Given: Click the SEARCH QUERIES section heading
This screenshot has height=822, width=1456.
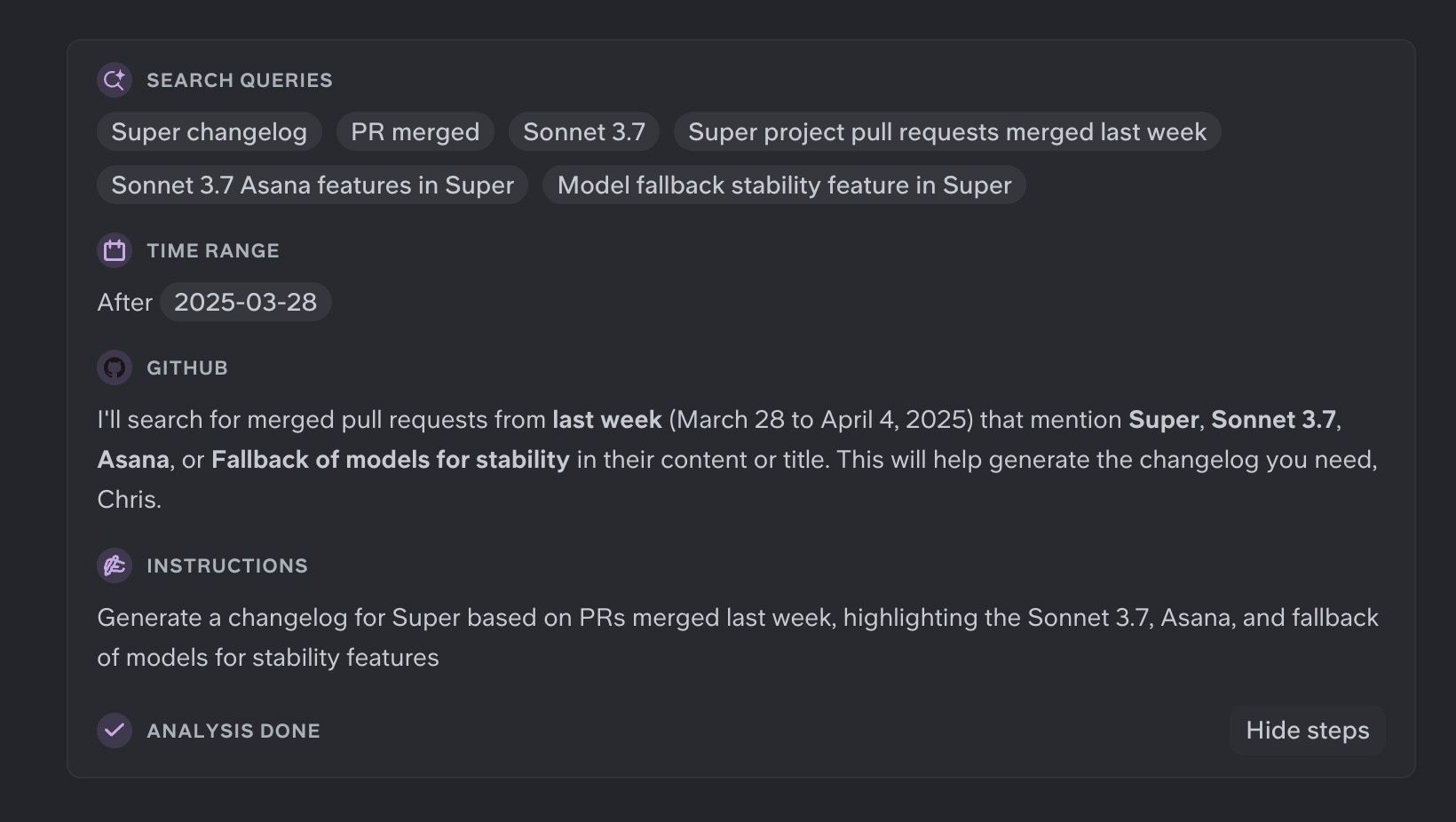Looking at the screenshot, I should coord(239,81).
